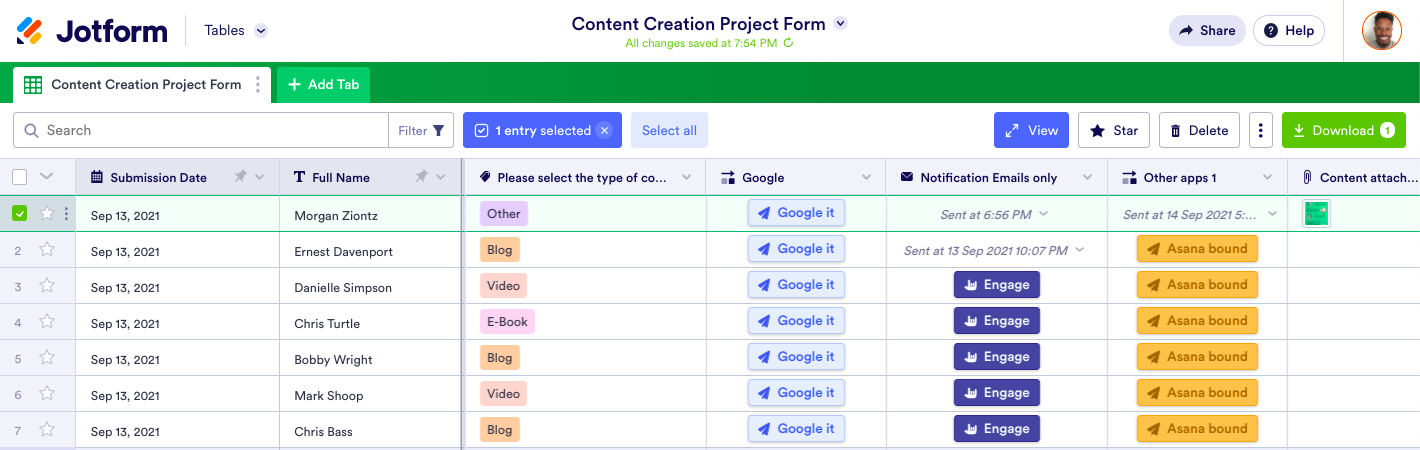
Task: Click the pin icon on Full Name column
Action: coord(421,177)
